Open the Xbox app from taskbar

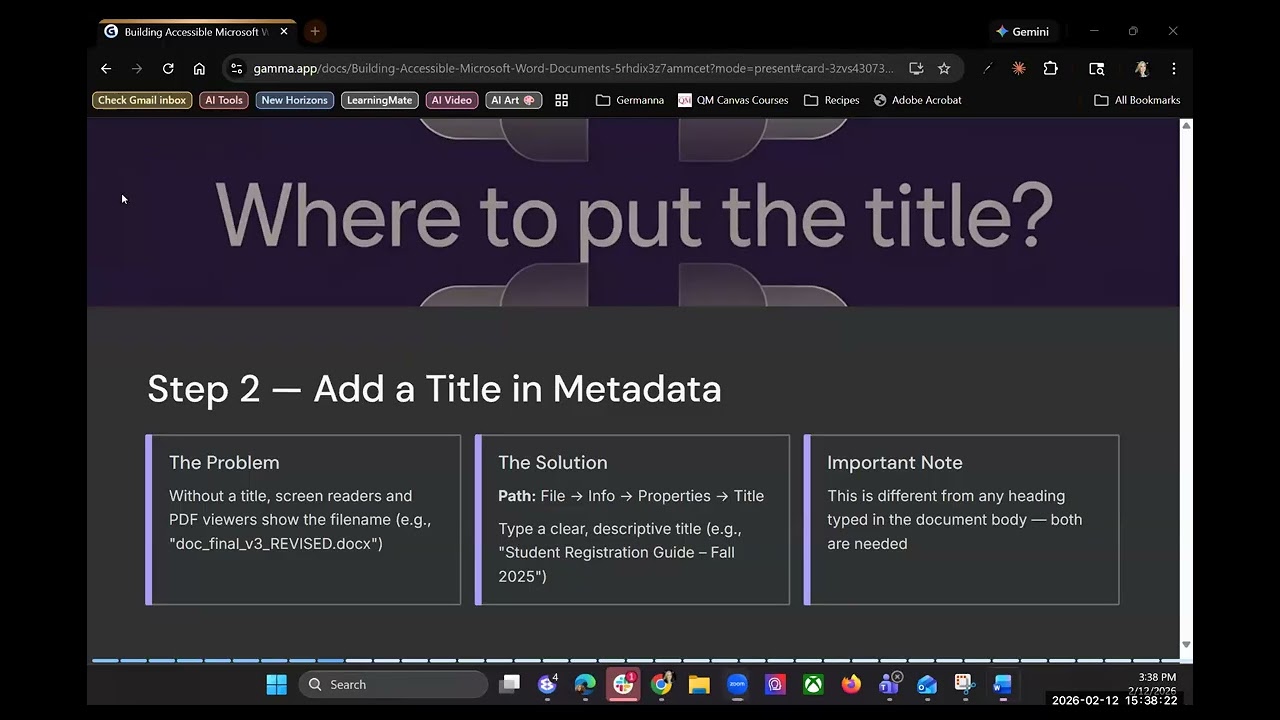point(813,685)
